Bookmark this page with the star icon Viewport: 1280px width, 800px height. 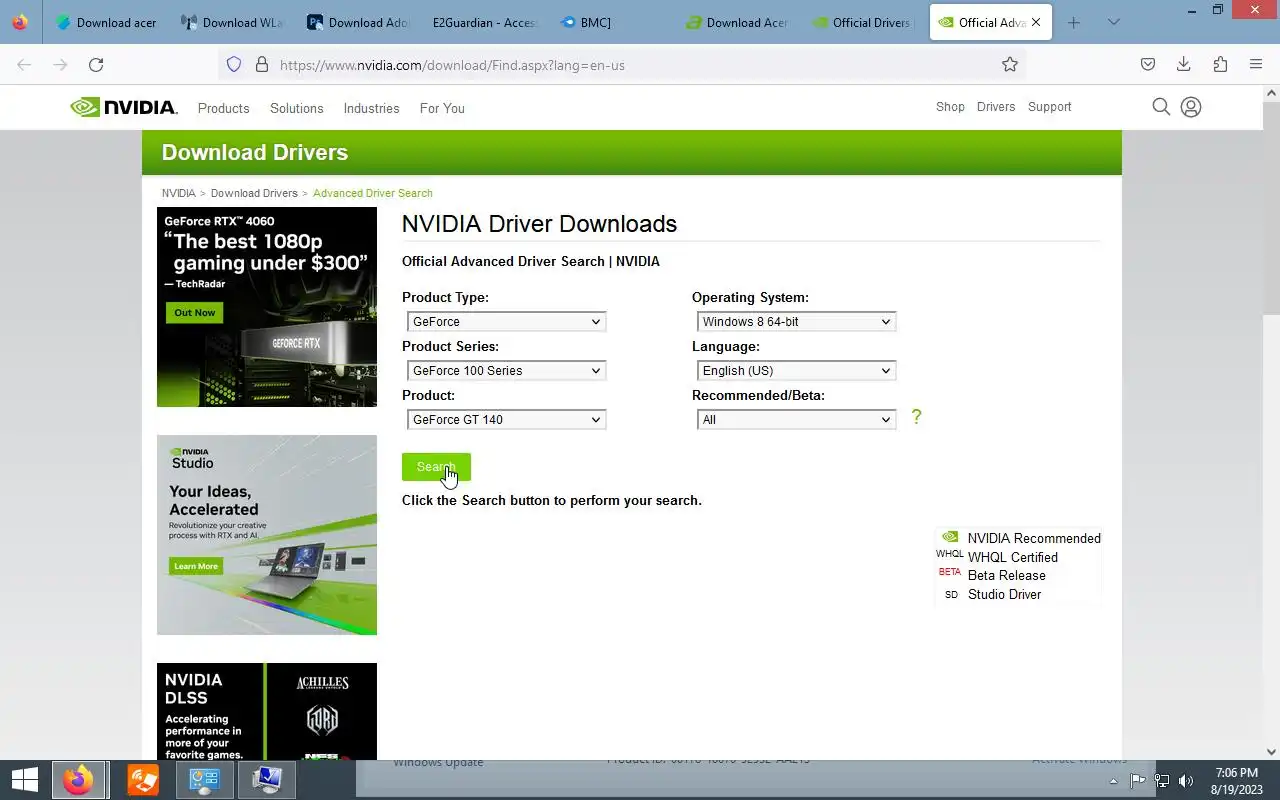click(x=1010, y=65)
